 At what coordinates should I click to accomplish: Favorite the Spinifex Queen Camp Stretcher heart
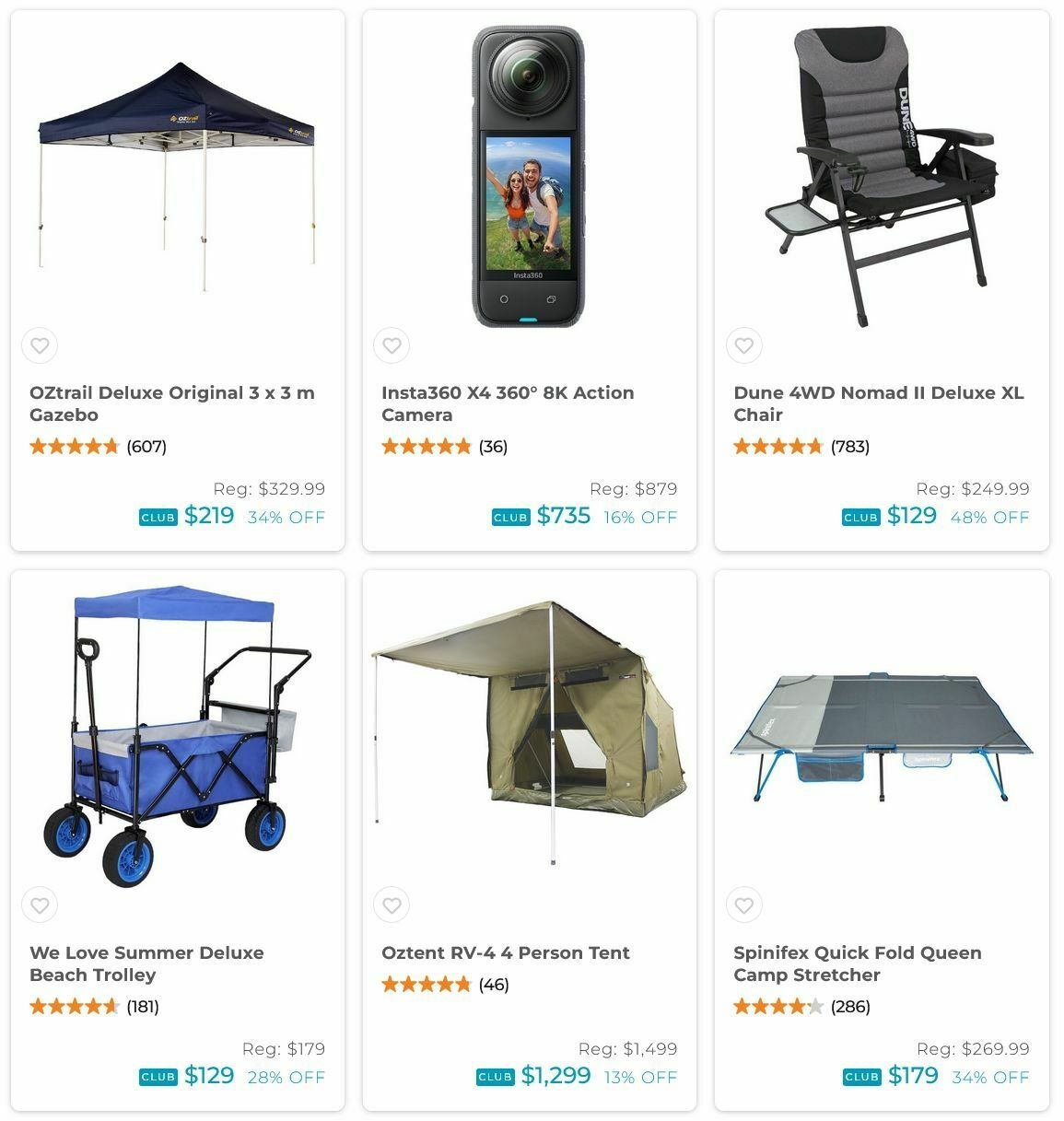pos(744,905)
